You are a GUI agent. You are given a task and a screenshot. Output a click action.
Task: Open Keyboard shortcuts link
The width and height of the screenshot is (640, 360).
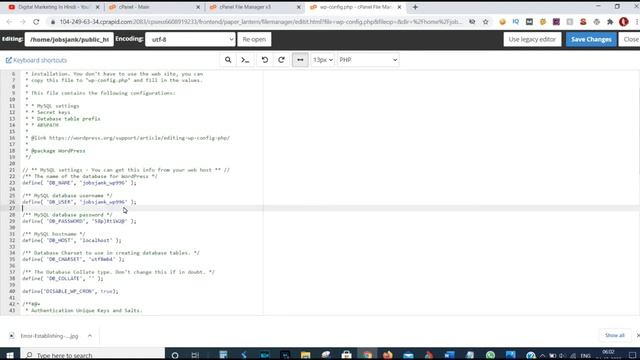coord(36,60)
